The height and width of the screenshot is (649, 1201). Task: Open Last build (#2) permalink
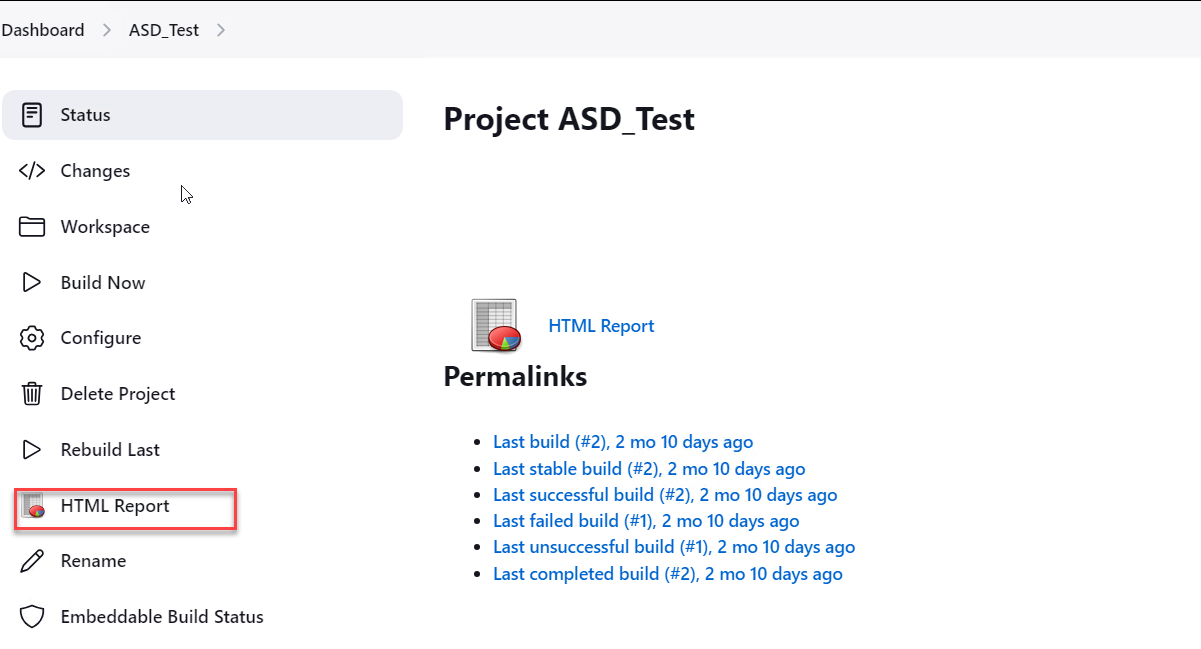pyautogui.click(x=623, y=441)
